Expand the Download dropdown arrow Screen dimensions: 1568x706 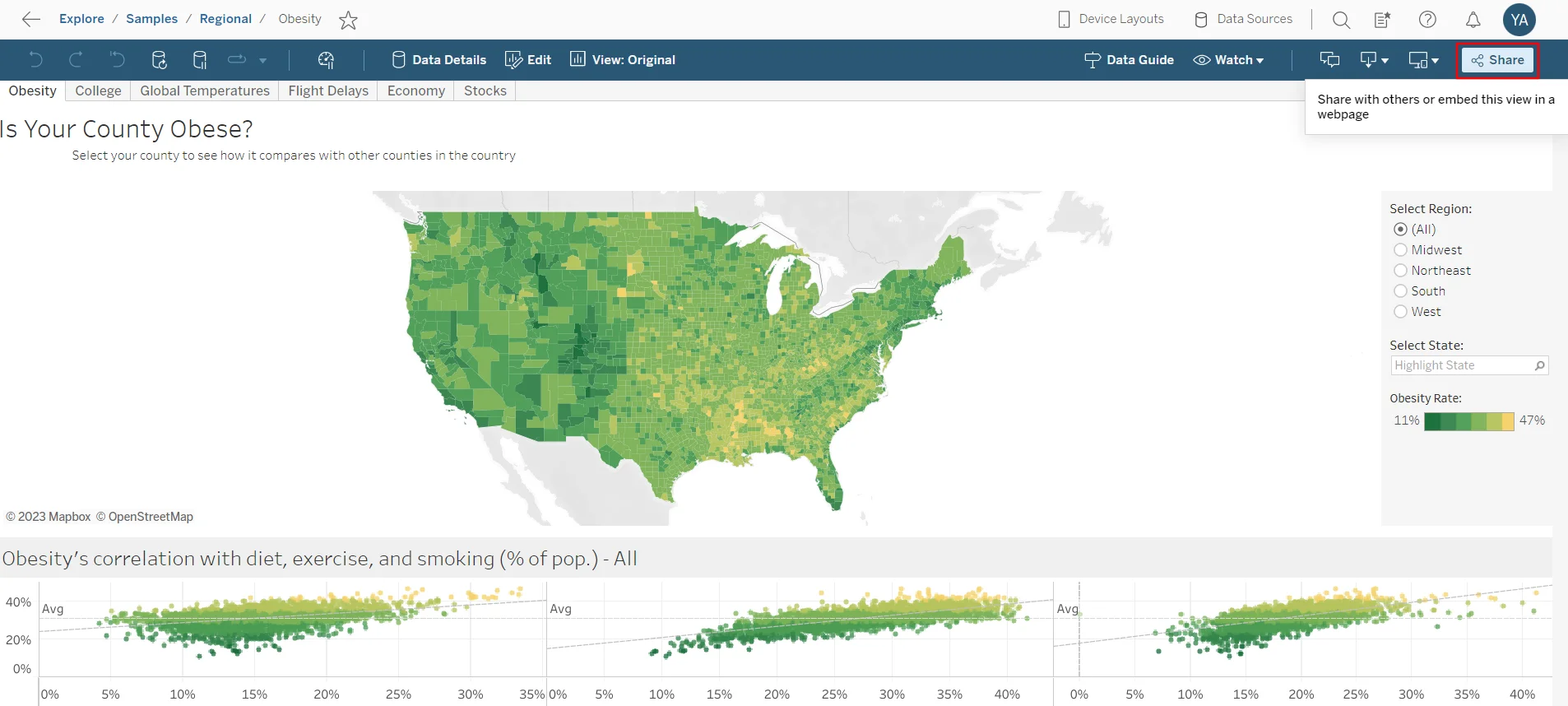coord(1385,61)
